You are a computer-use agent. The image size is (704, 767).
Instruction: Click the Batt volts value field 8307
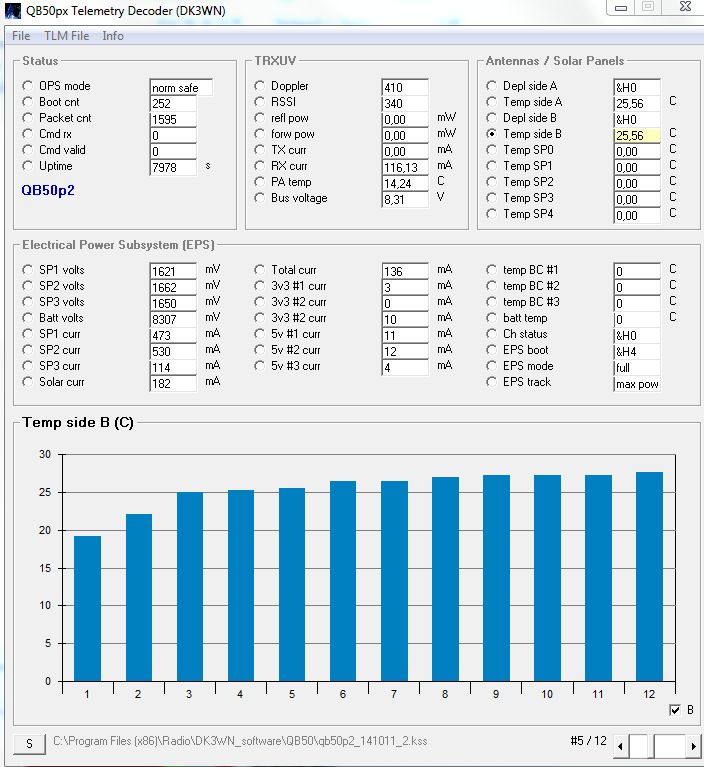[173, 319]
